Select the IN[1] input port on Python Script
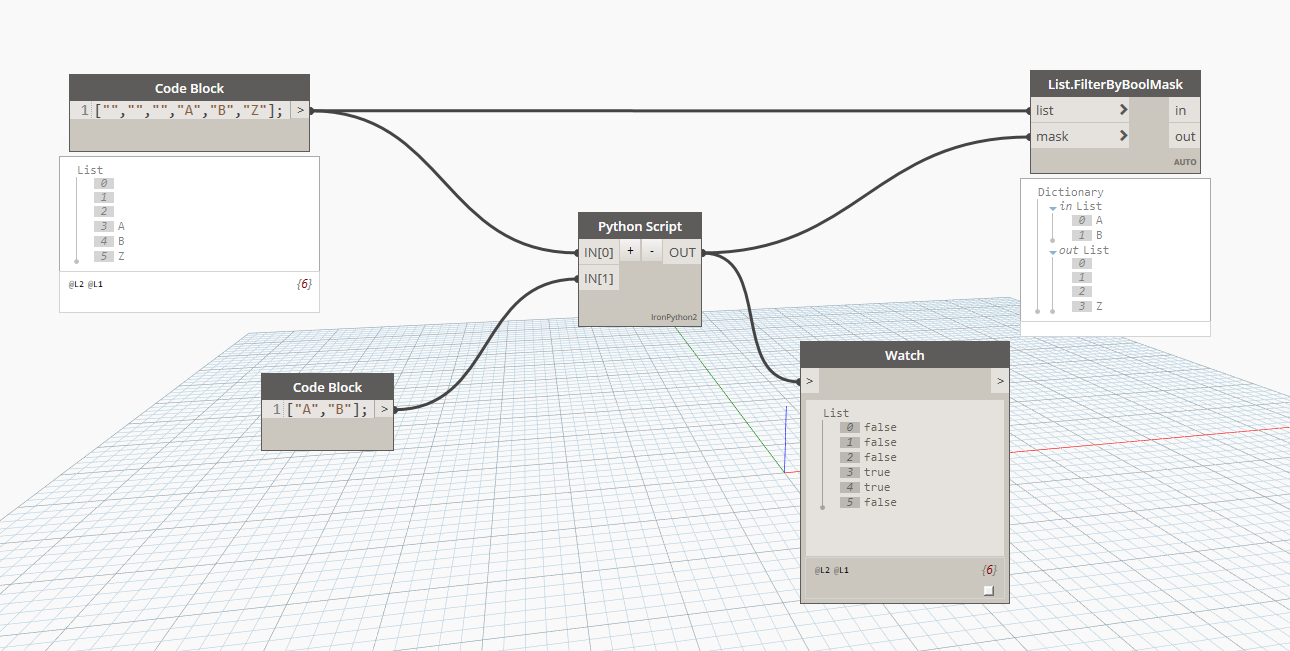The image size is (1290, 651). pos(598,277)
